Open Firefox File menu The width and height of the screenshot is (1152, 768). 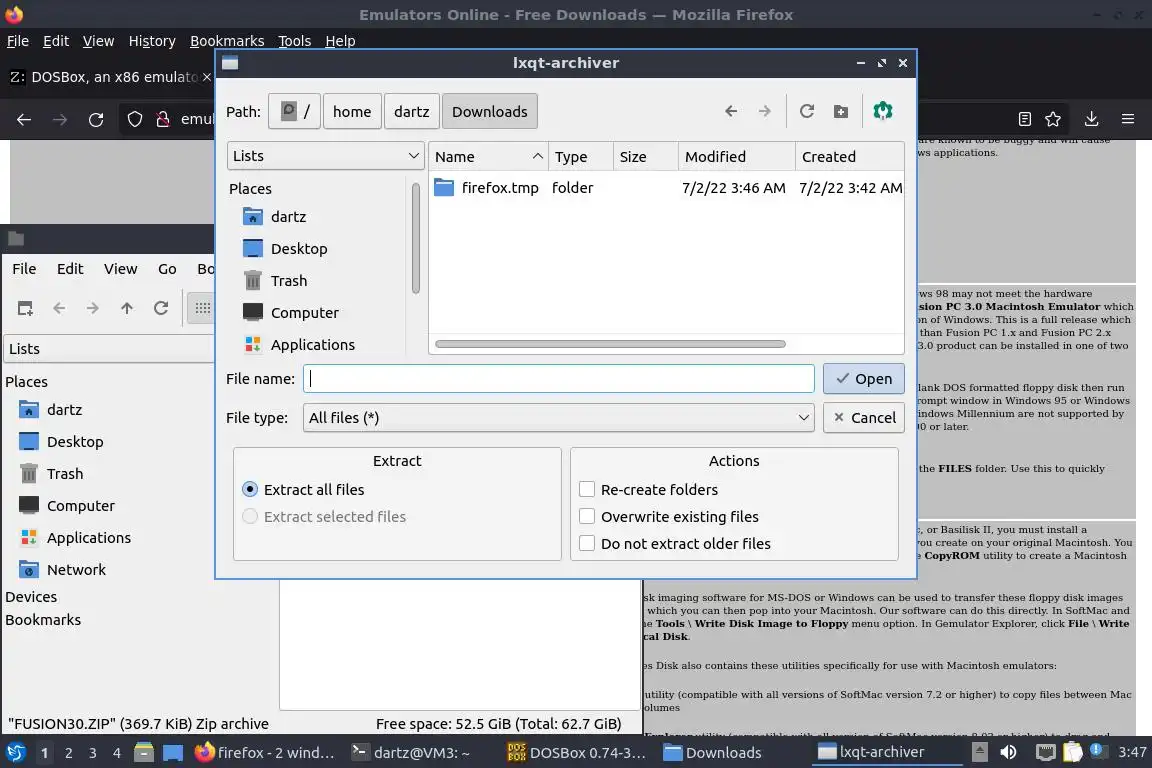point(18,41)
